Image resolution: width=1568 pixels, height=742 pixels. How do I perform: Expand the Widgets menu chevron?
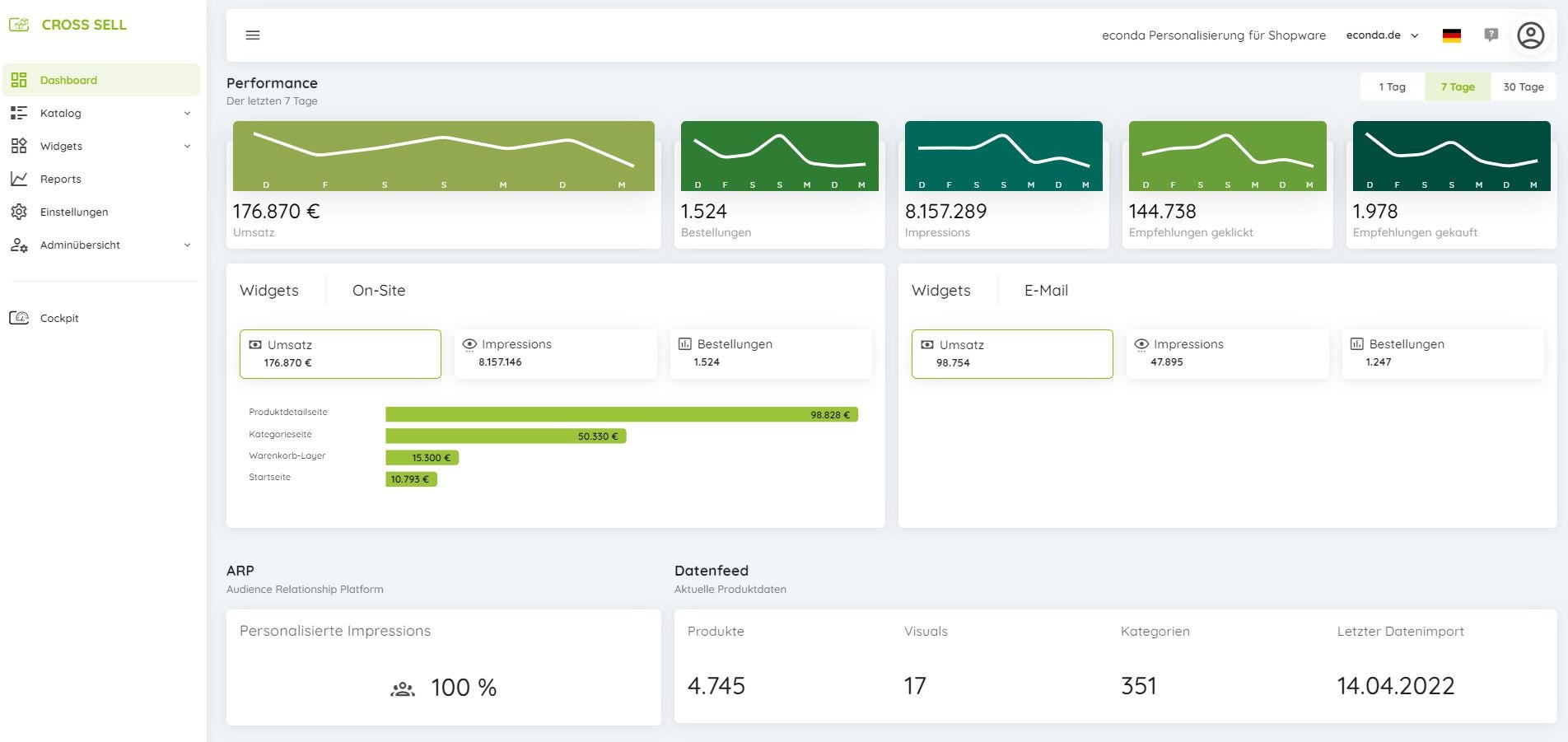187,147
